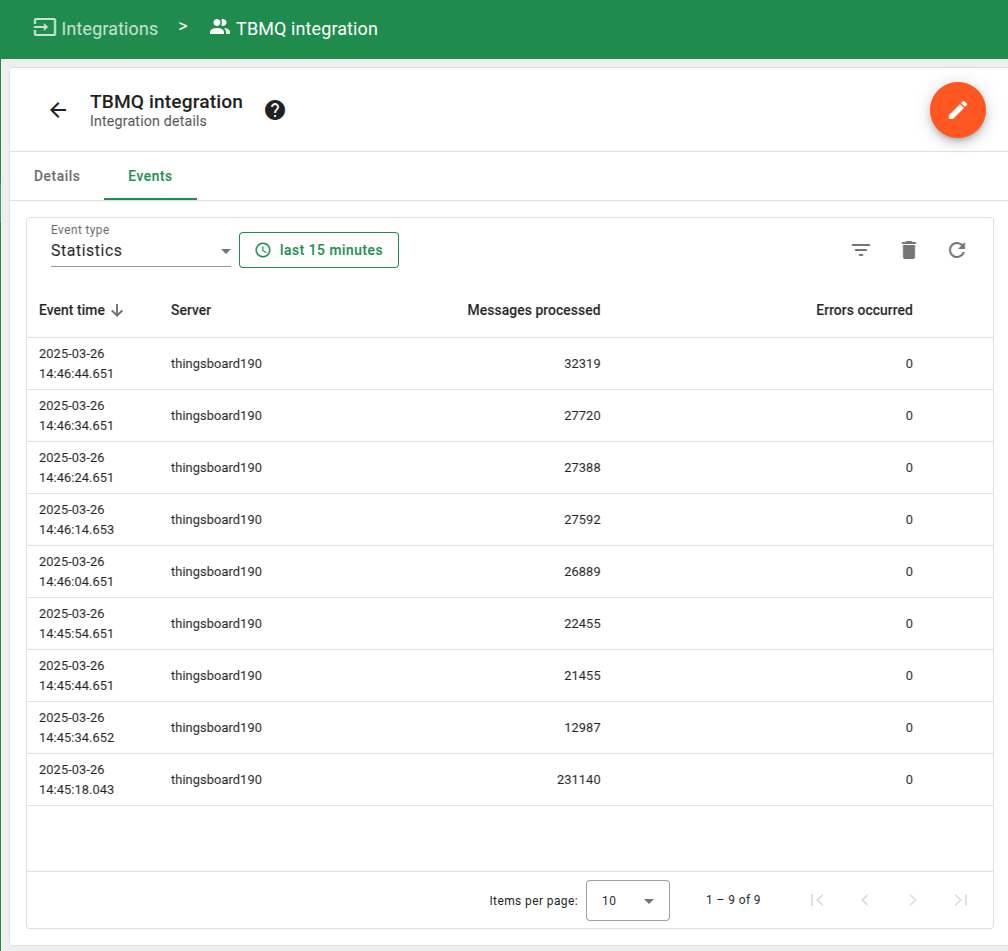Click messages processed value 22455
The width and height of the screenshot is (1008, 951).
[582, 624]
